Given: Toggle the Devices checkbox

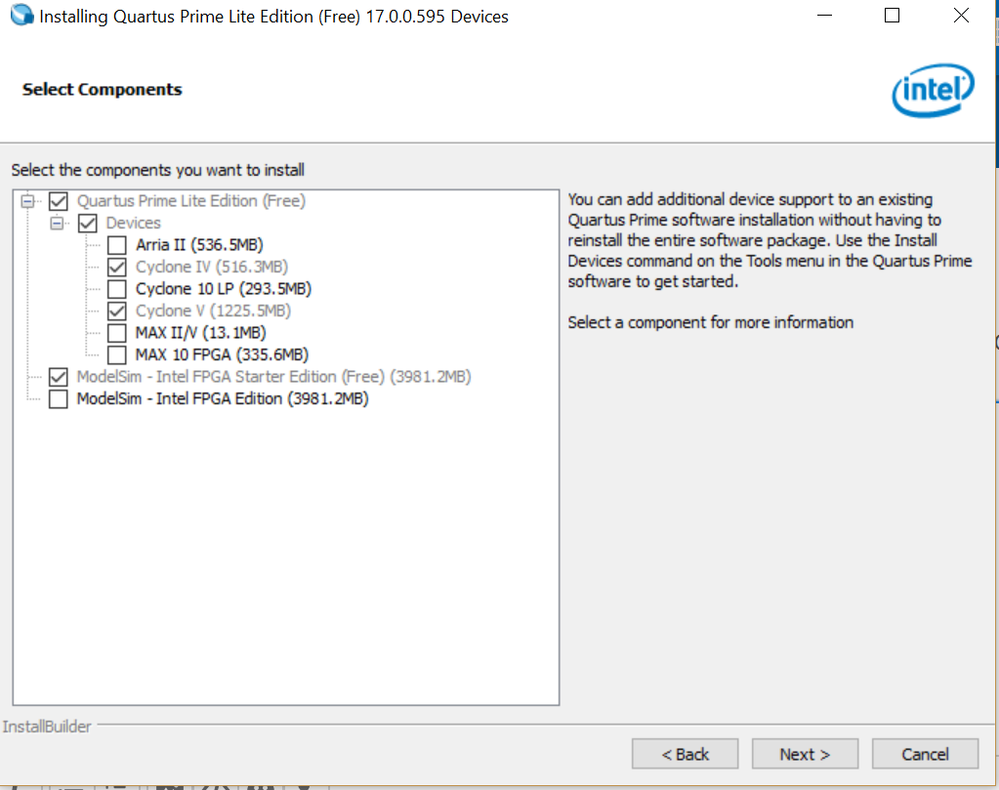Looking at the screenshot, I should tap(87, 223).
